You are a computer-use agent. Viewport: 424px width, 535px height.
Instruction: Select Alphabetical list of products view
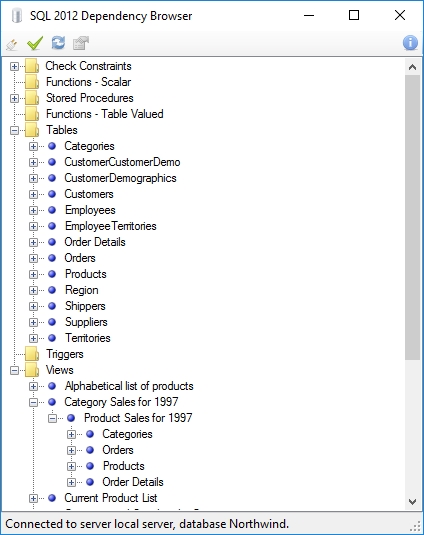[x=129, y=386]
